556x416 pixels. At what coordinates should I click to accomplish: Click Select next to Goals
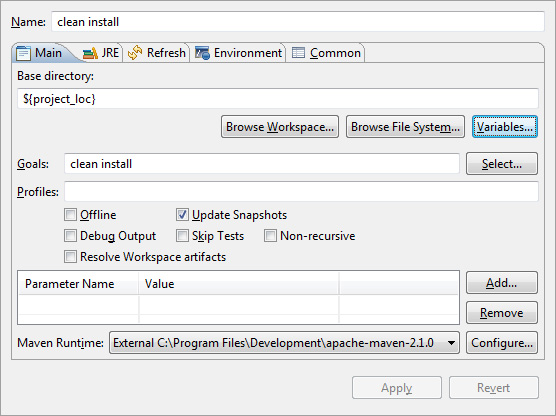[x=502, y=164]
